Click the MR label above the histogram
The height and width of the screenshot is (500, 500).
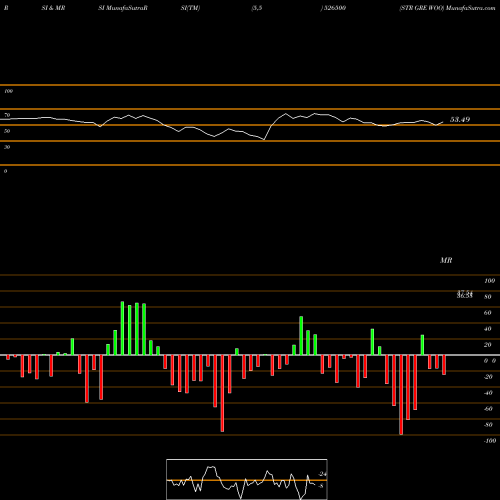tap(446, 260)
